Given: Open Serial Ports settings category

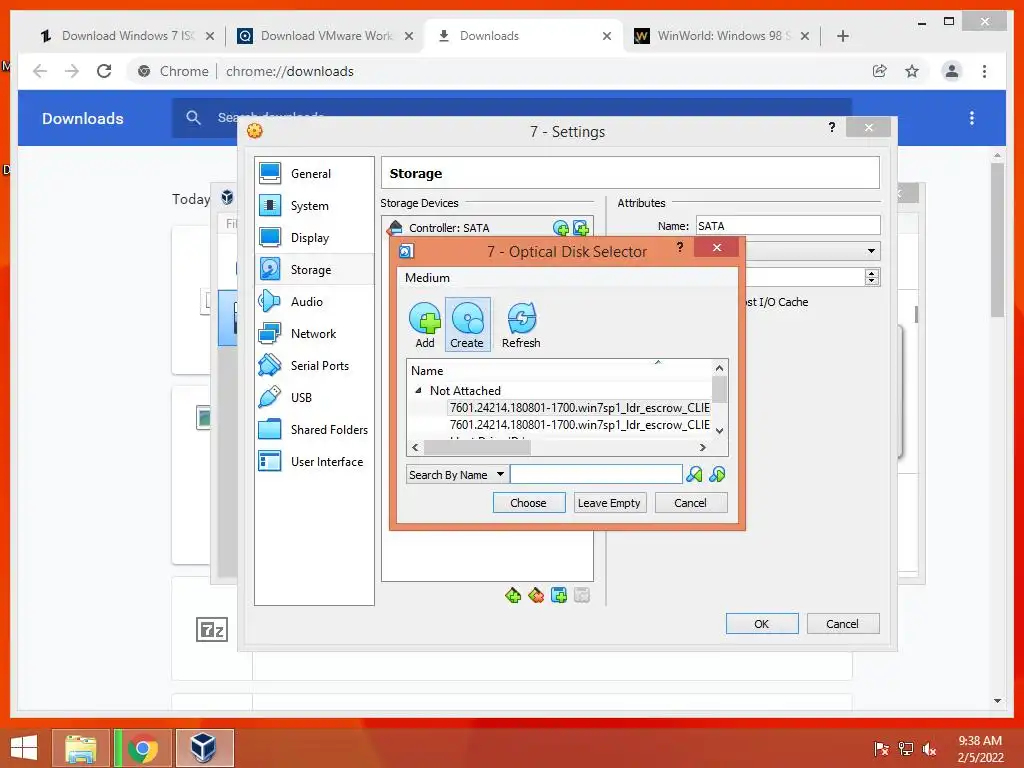Looking at the screenshot, I should tap(314, 366).
